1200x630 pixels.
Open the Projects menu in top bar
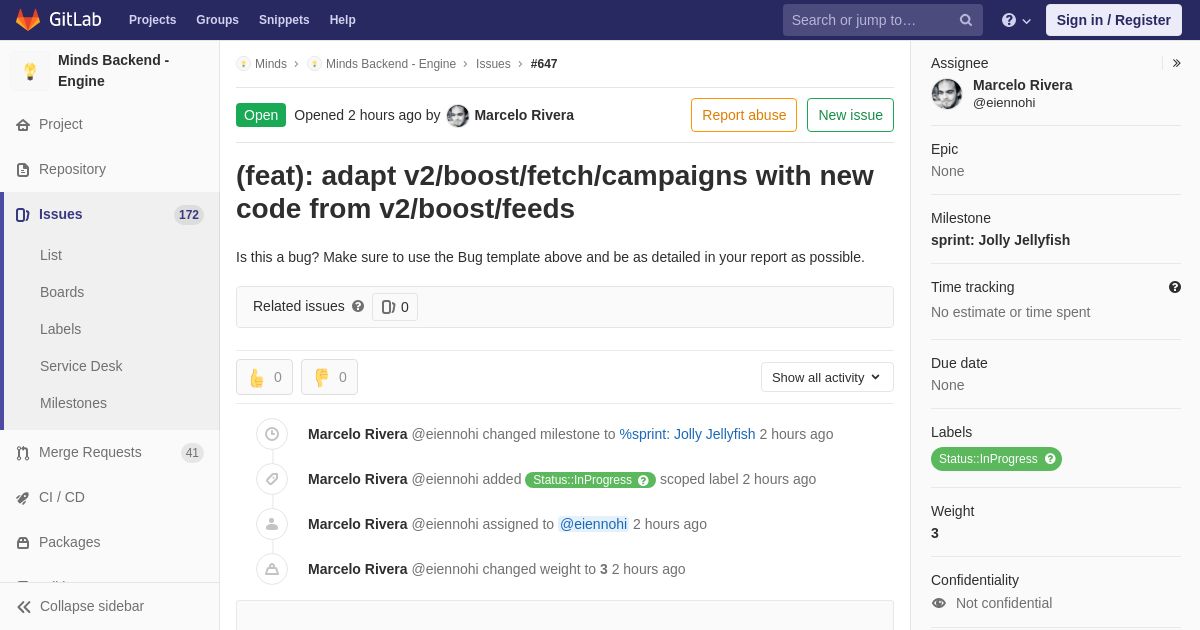152,20
